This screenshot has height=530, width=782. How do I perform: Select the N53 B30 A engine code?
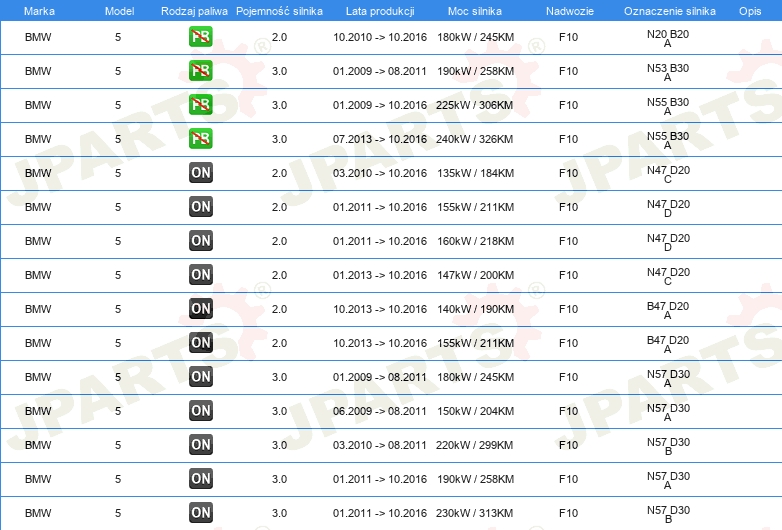click(x=668, y=72)
